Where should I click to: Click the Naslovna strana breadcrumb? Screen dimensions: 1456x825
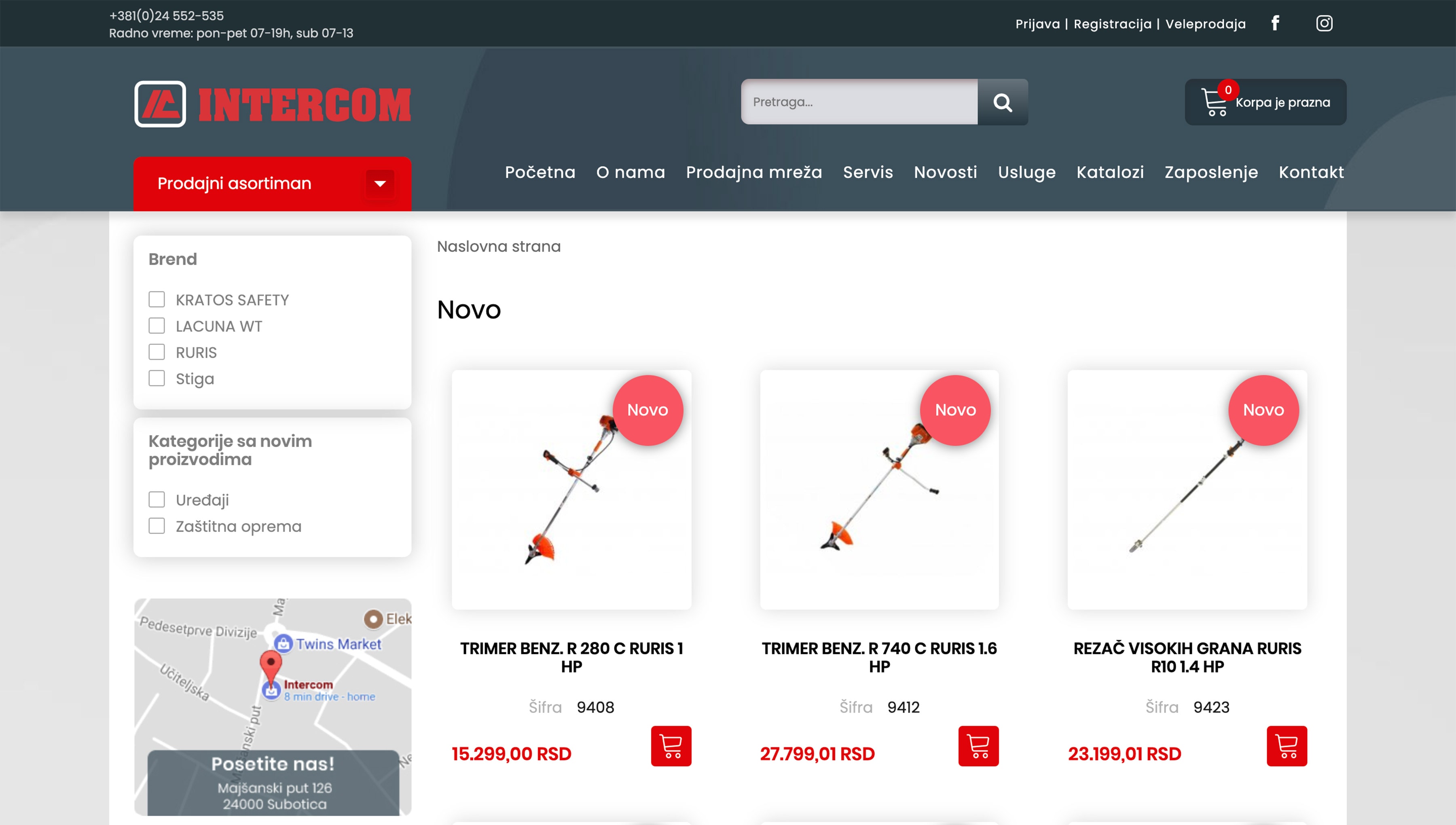pyautogui.click(x=499, y=246)
